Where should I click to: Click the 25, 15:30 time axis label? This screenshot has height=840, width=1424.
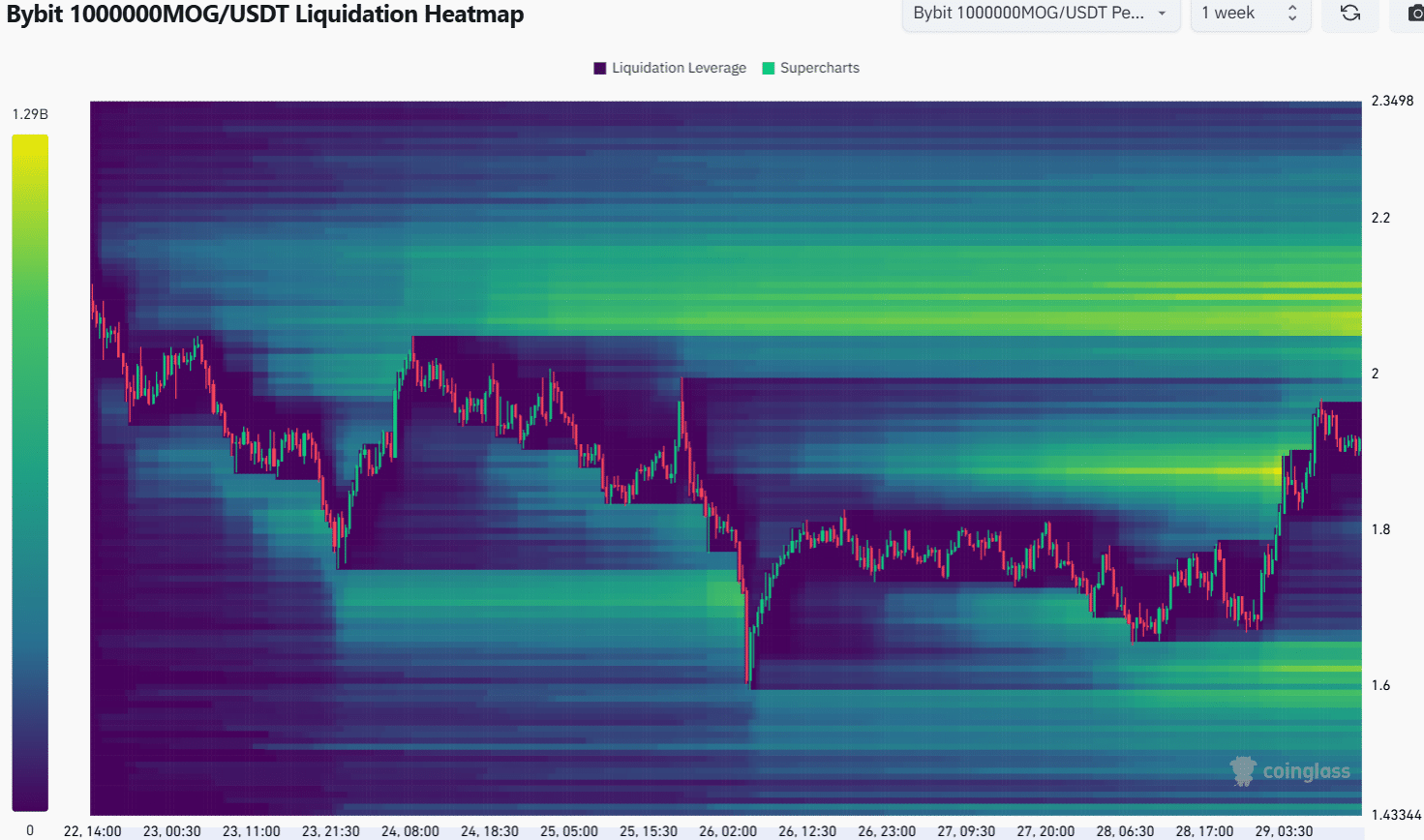[x=649, y=831]
